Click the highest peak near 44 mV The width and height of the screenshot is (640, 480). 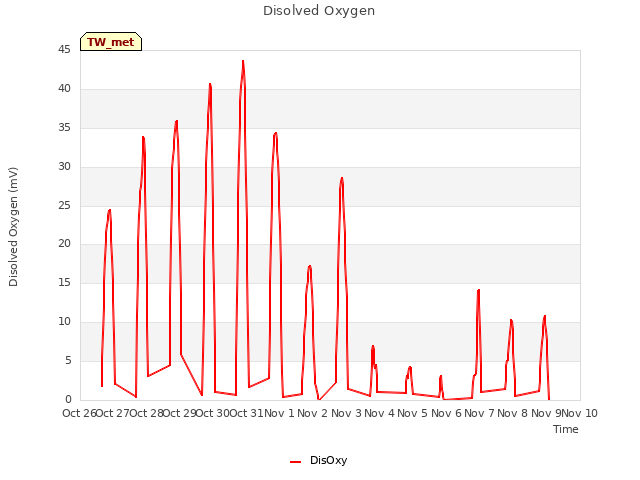point(243,61)
